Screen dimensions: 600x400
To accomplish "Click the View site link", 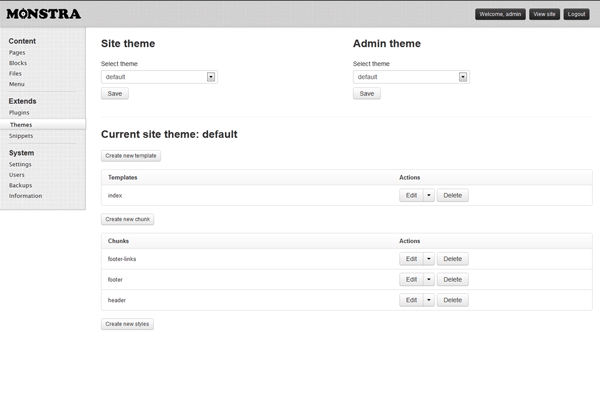I will [x=544, y=14].
